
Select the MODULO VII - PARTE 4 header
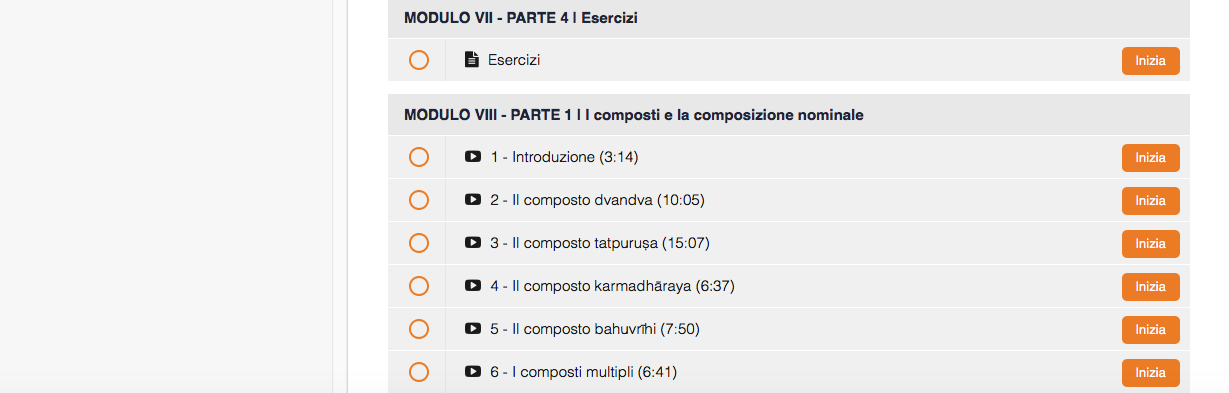789,18
